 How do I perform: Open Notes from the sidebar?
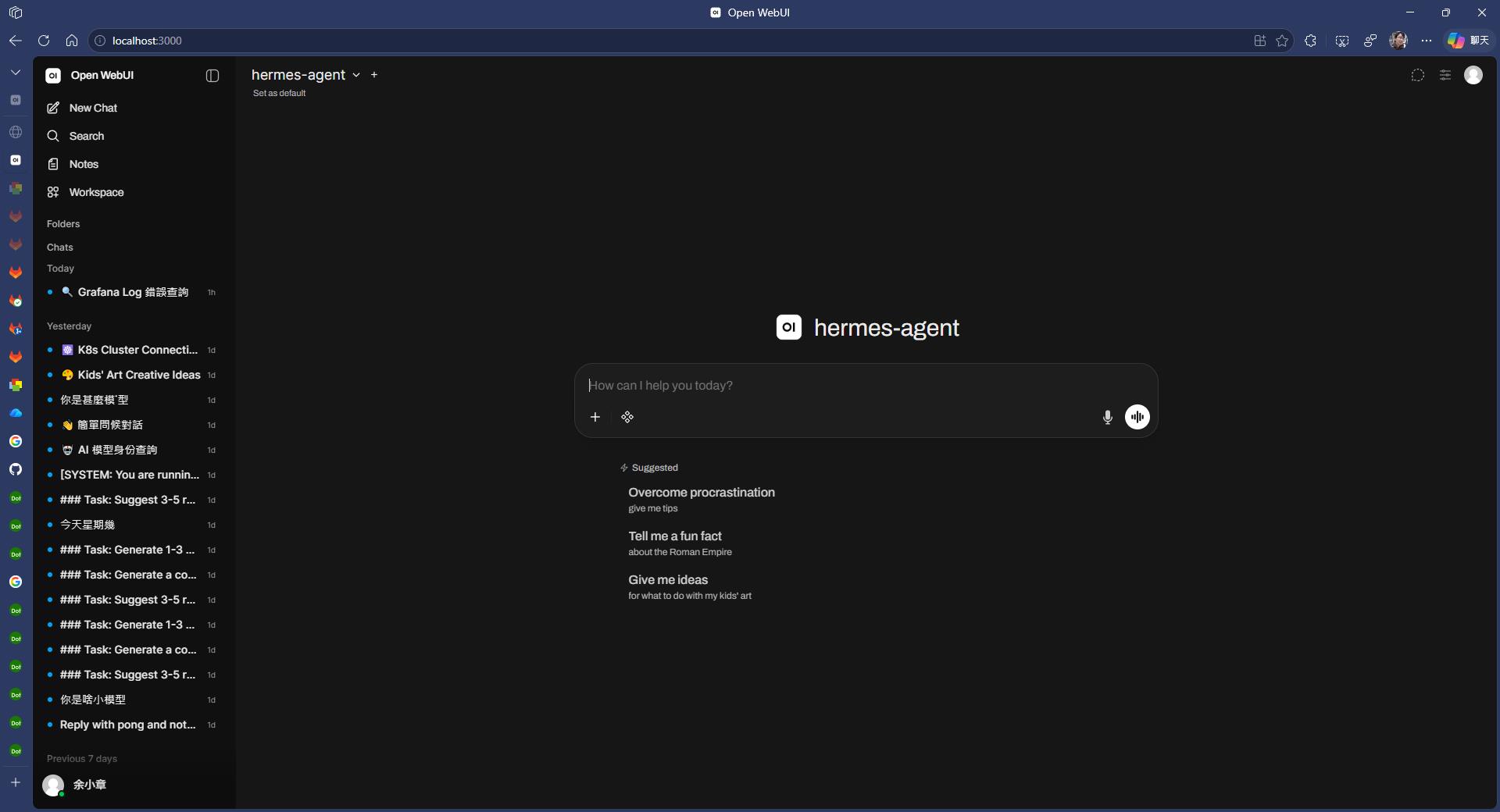coord(84,164)
